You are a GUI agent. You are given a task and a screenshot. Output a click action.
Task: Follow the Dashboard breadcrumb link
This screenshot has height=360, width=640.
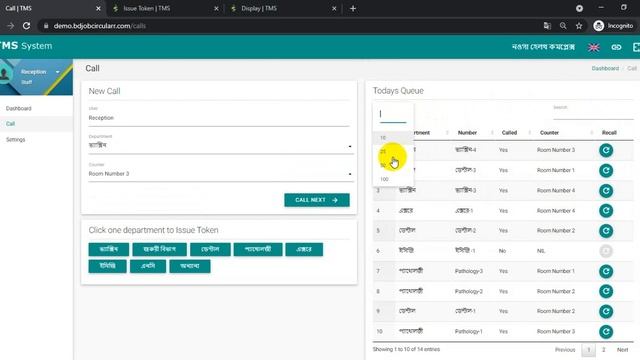[x=605, y=69]
